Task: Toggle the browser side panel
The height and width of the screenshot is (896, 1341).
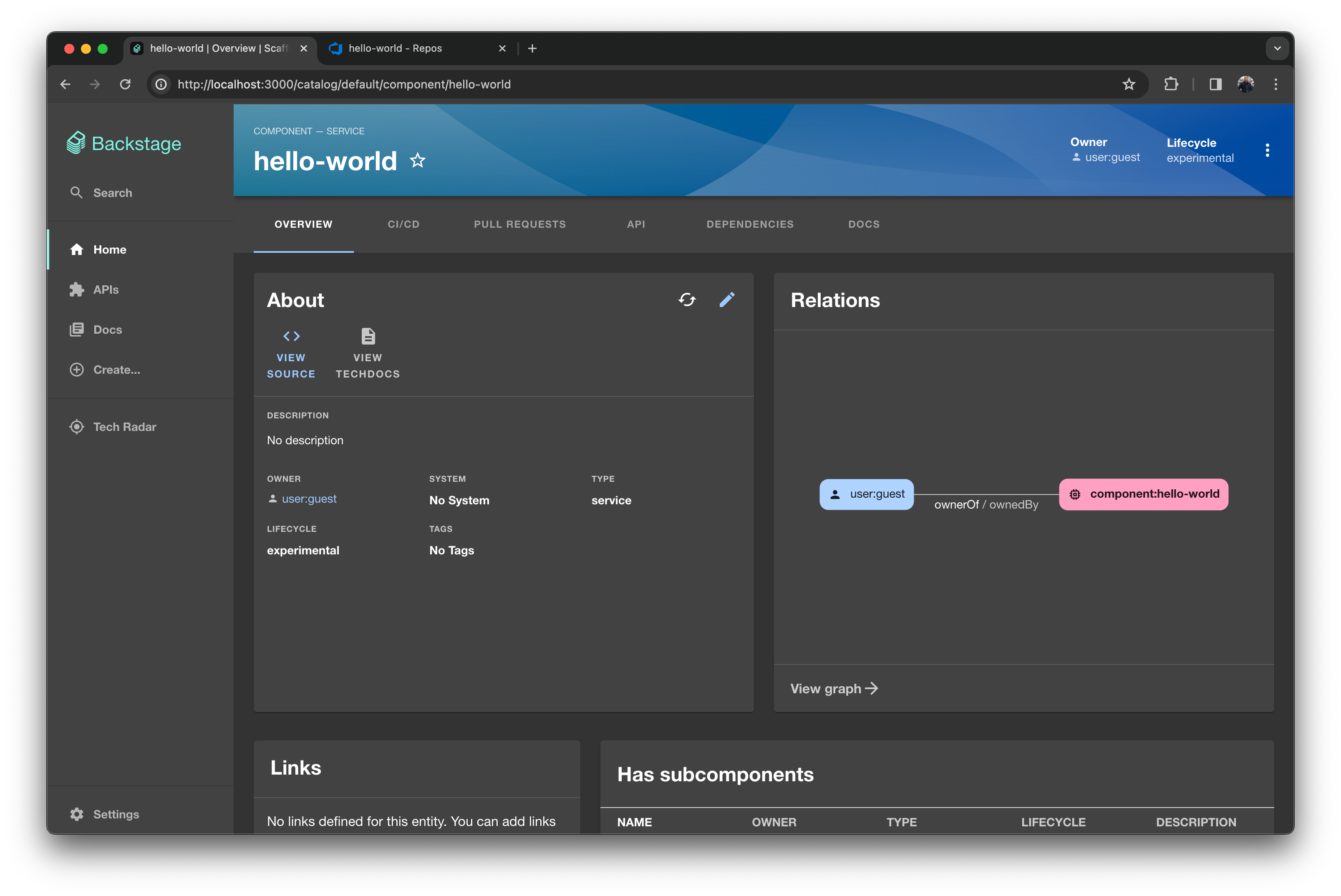Action: tap(1215, 85)
